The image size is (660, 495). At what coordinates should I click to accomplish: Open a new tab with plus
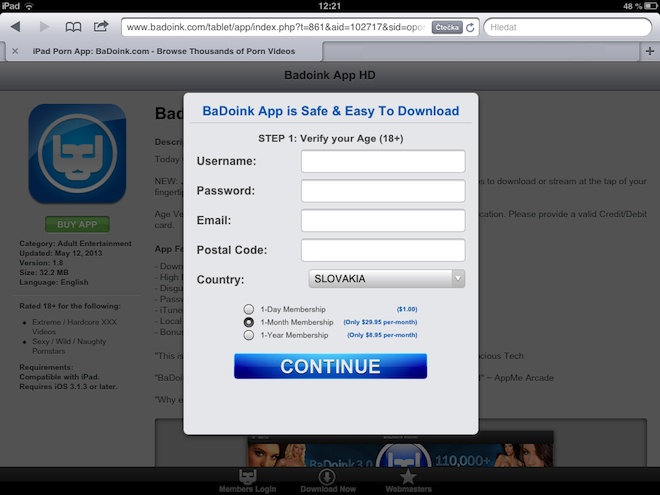[x=649, y=51]
